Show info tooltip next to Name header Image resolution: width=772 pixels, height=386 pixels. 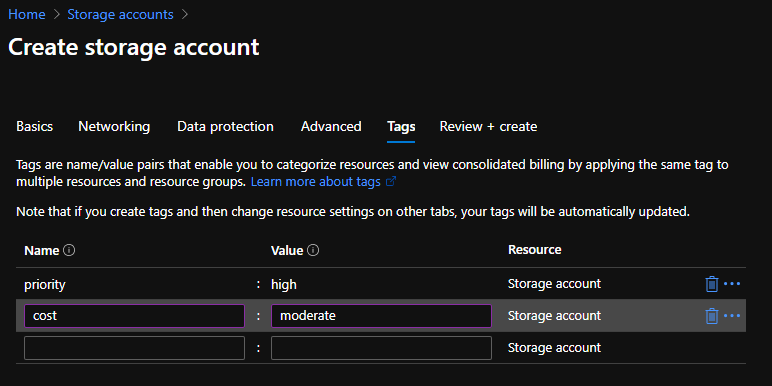(x=69, y=251)
